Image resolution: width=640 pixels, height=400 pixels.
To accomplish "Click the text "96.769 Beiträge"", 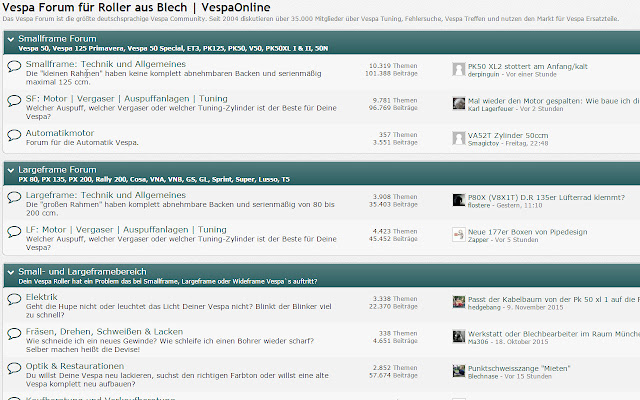I will click(x=393, y=108).
